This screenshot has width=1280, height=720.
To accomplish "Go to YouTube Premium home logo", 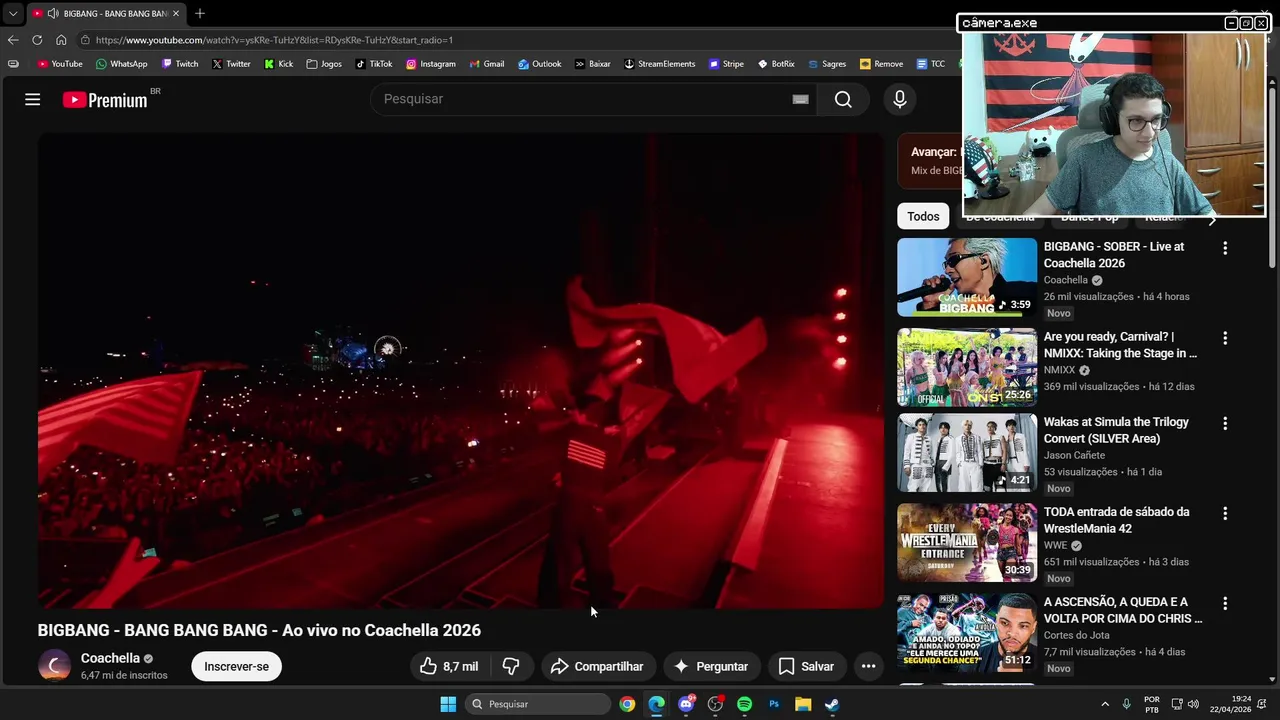I will 105,99.
